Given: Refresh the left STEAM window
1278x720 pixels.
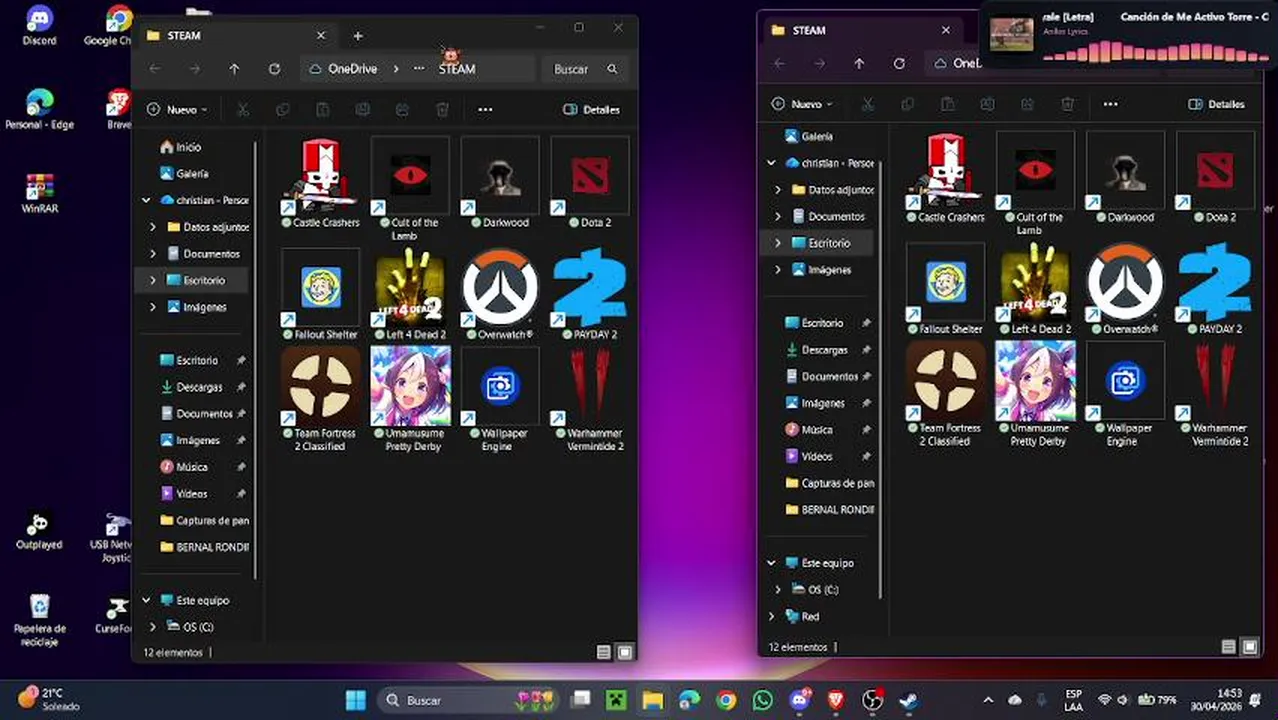Looking at the screenshot, I should click(x=274, y=69).
